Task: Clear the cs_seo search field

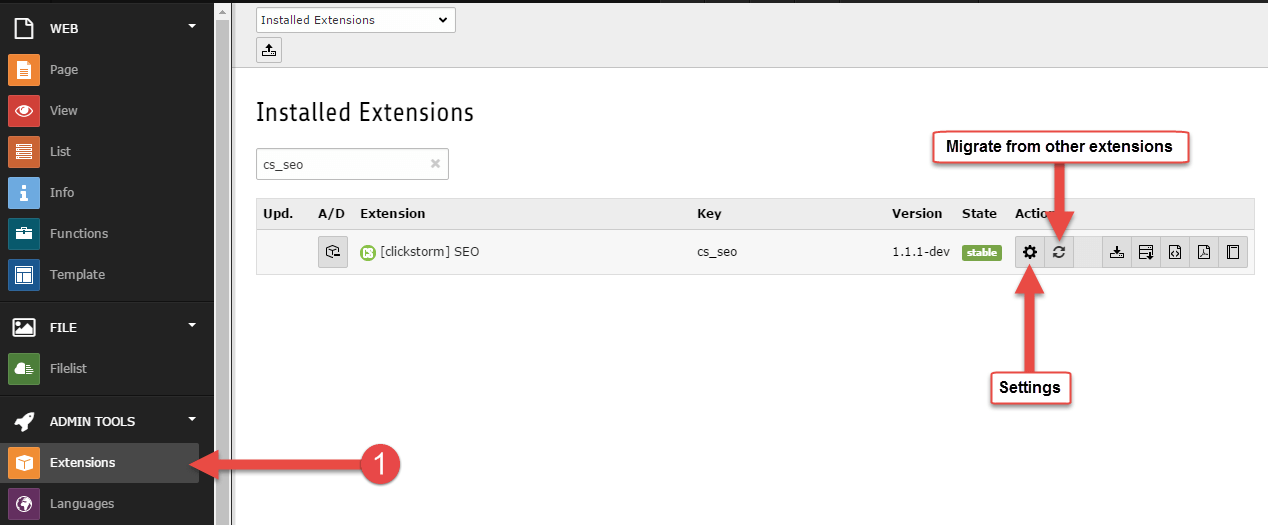Action: pos(435,164)
